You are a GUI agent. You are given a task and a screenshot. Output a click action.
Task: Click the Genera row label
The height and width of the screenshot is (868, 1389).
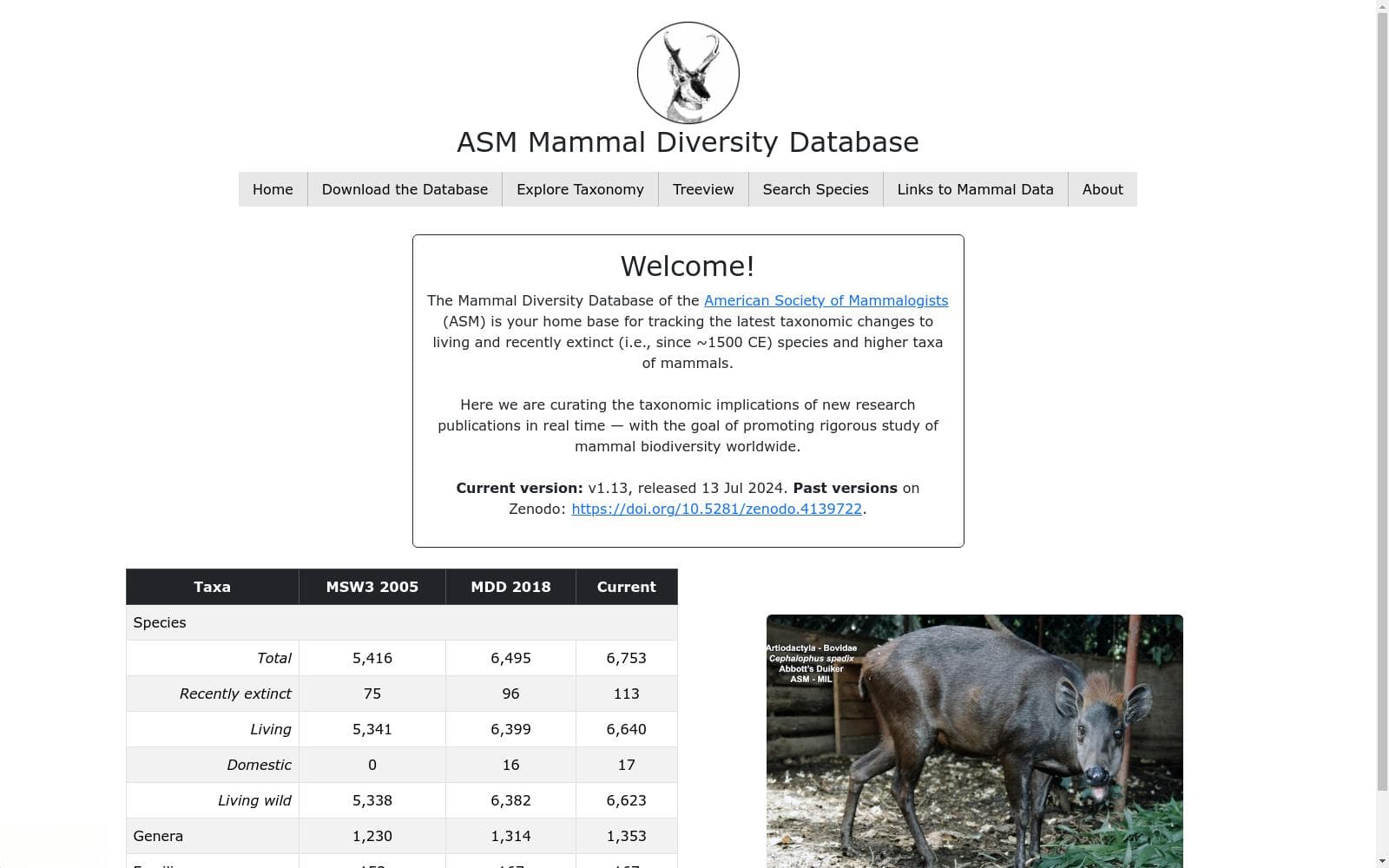coord(158,836)
